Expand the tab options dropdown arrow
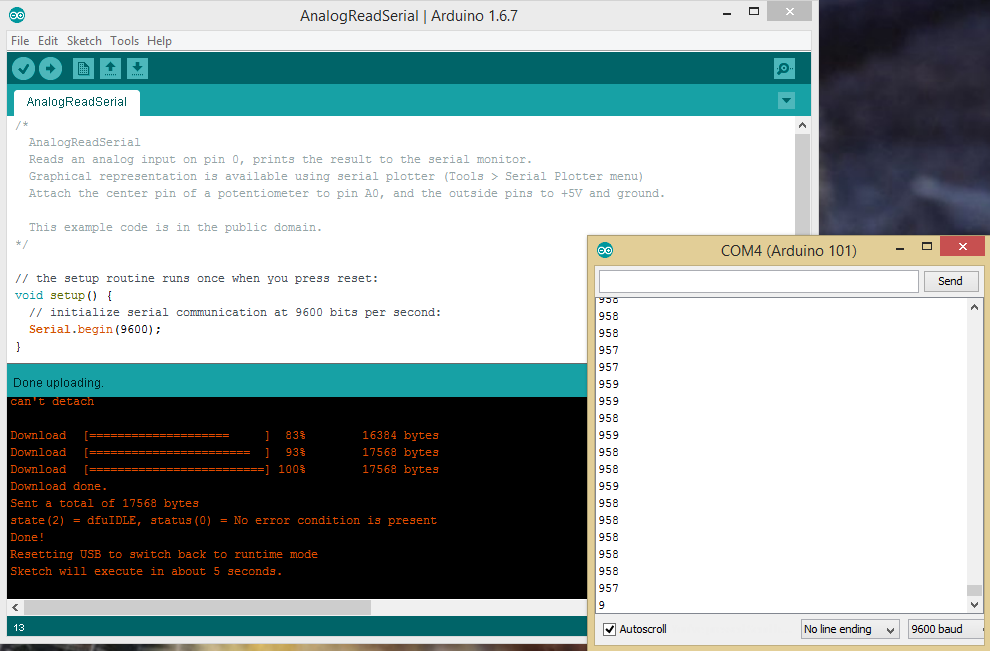 click(x=786, y=100)
